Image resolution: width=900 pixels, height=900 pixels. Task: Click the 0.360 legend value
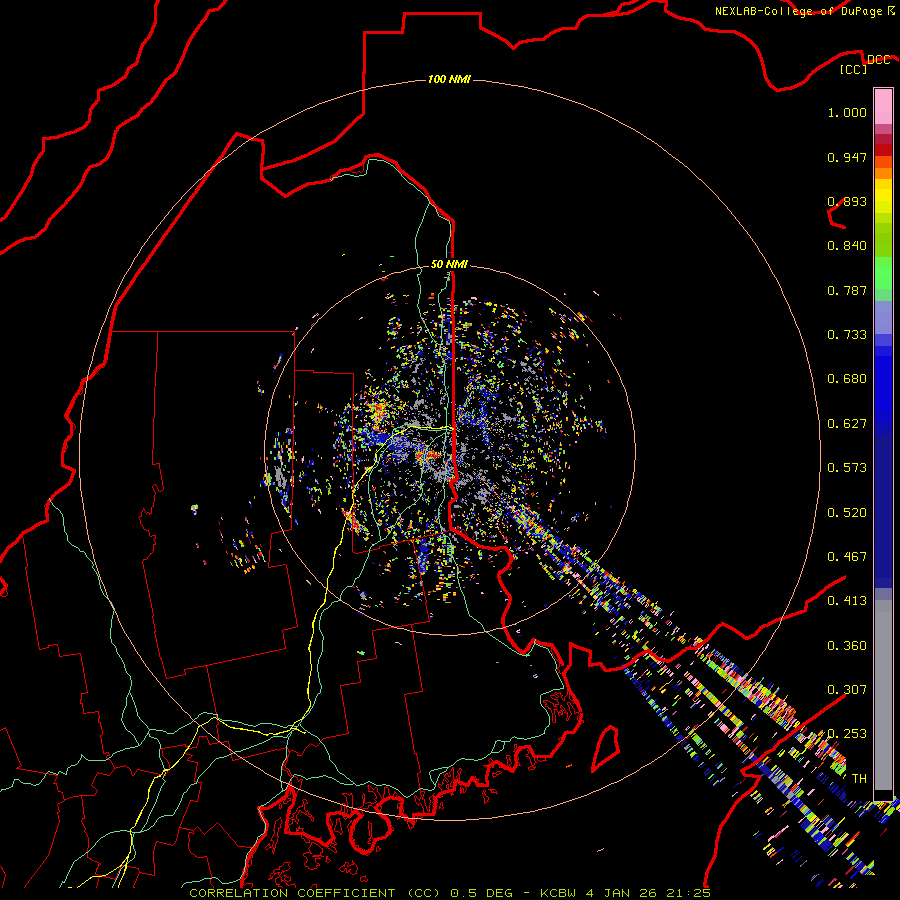click(847, 646)
